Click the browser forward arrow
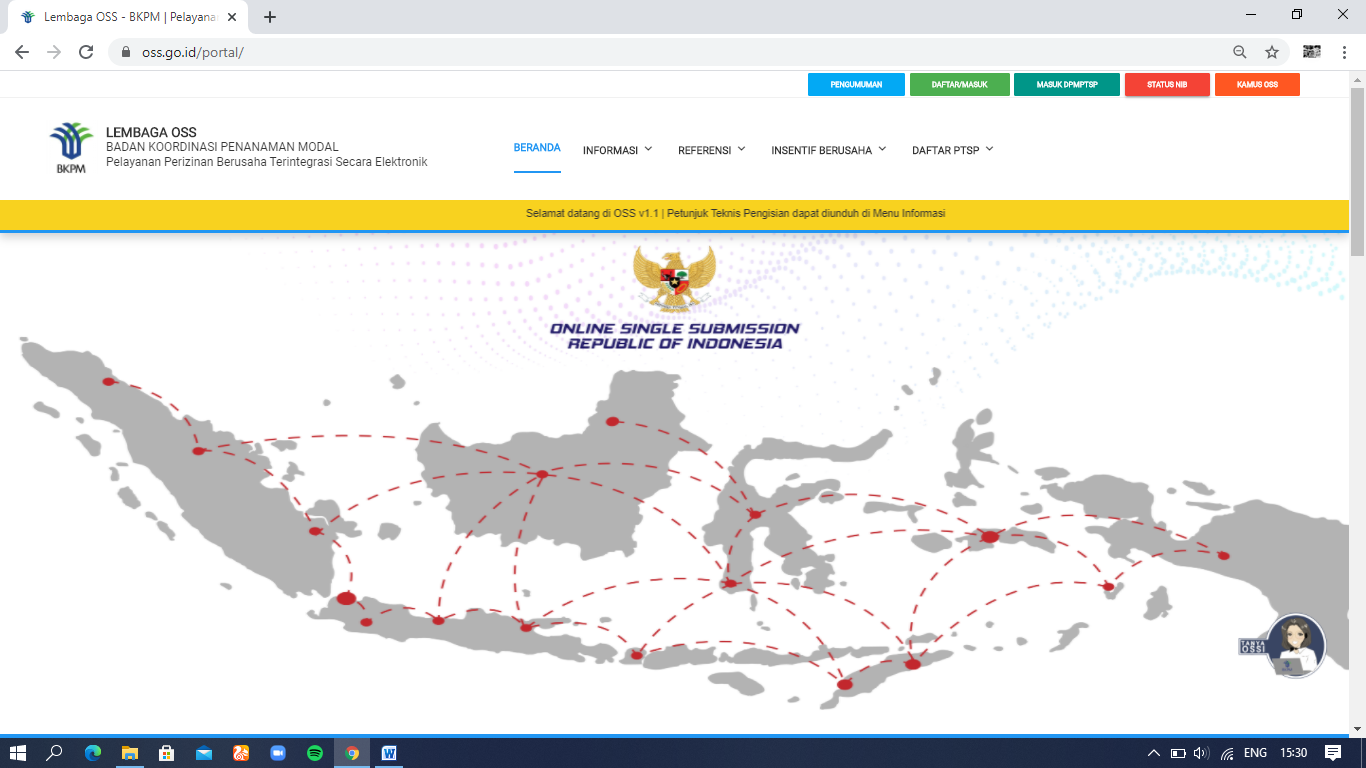The image size is (1366, 768). 53,52
